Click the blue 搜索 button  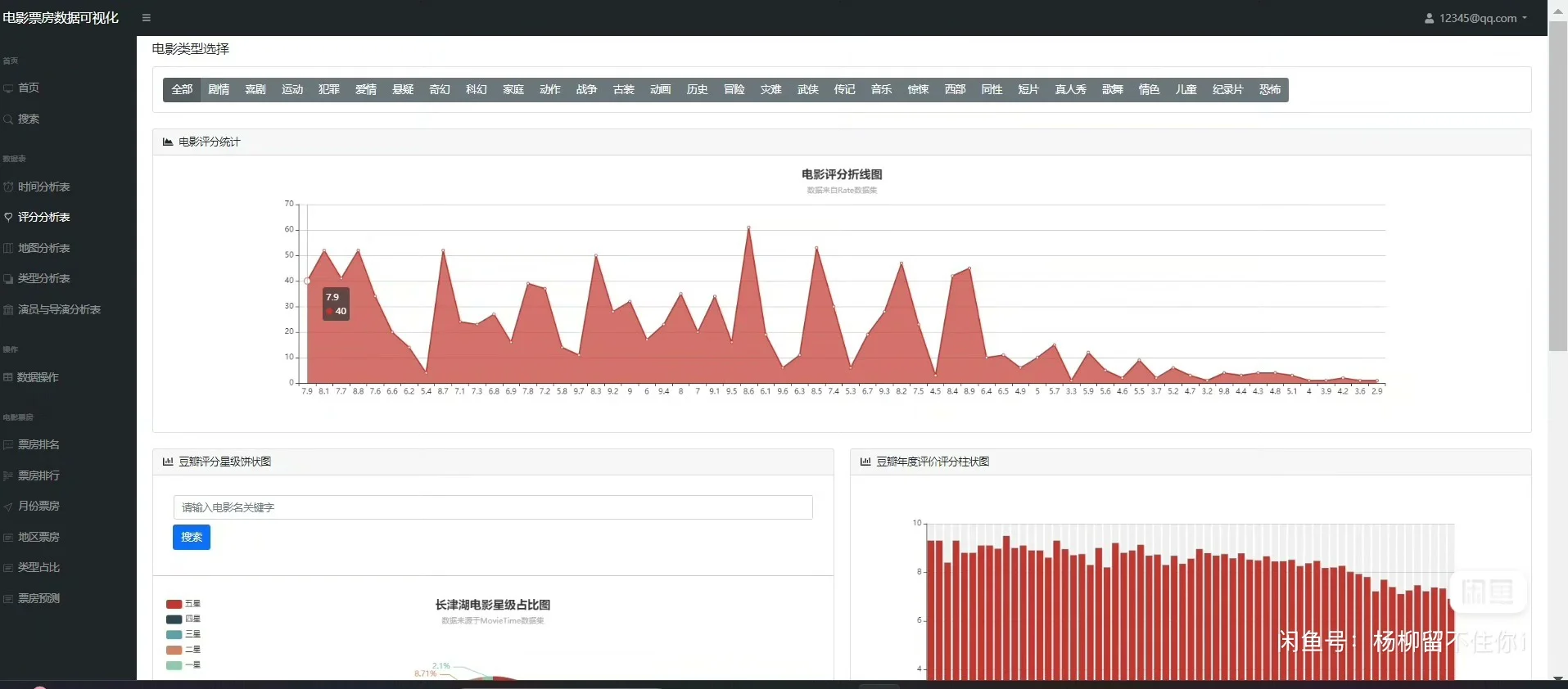[x=192, y=537]
